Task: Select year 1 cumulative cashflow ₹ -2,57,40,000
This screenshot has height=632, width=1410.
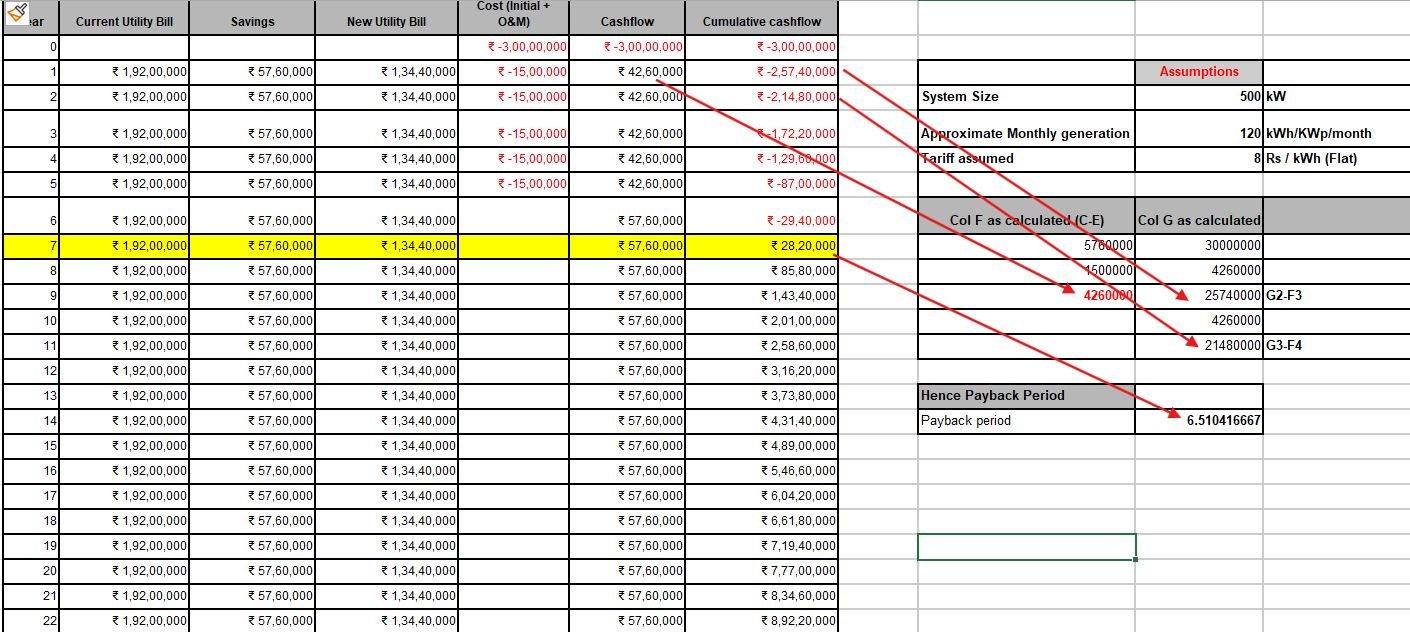Action: [x=761, y=72]
